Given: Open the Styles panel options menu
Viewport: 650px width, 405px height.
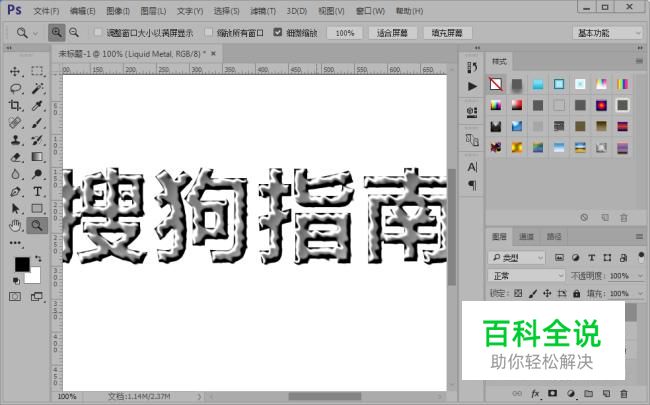Looking at the screenshot, I should tap(639, 61).
